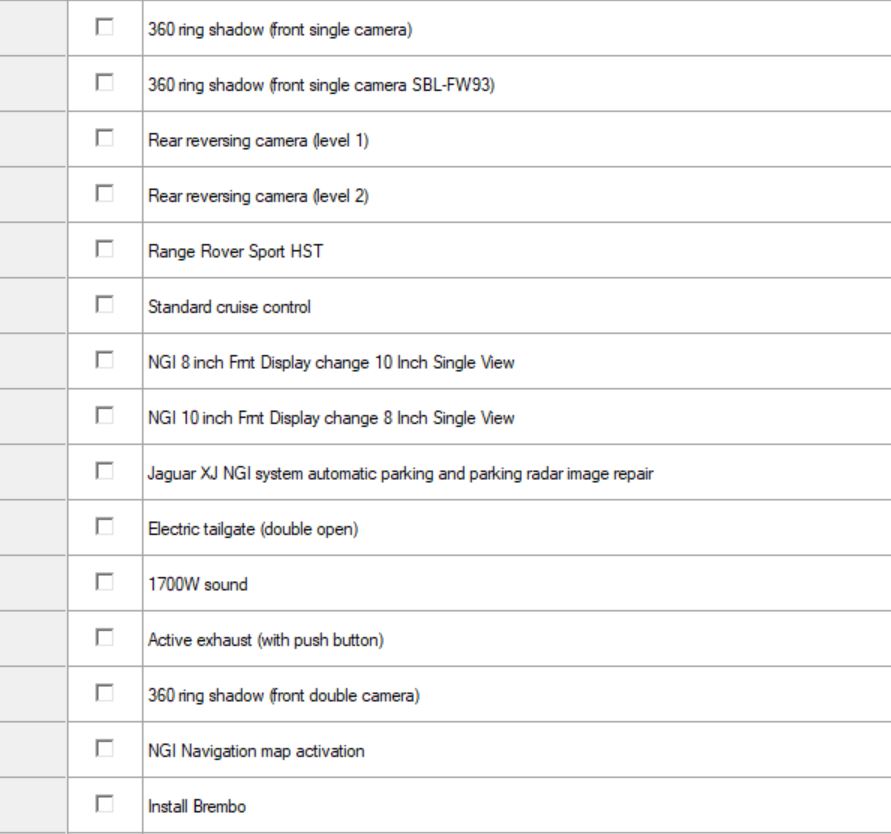Tick the 1700W sound checkbox
The width and height of the screenshot is (891, 834).
(x=104, y=584)
